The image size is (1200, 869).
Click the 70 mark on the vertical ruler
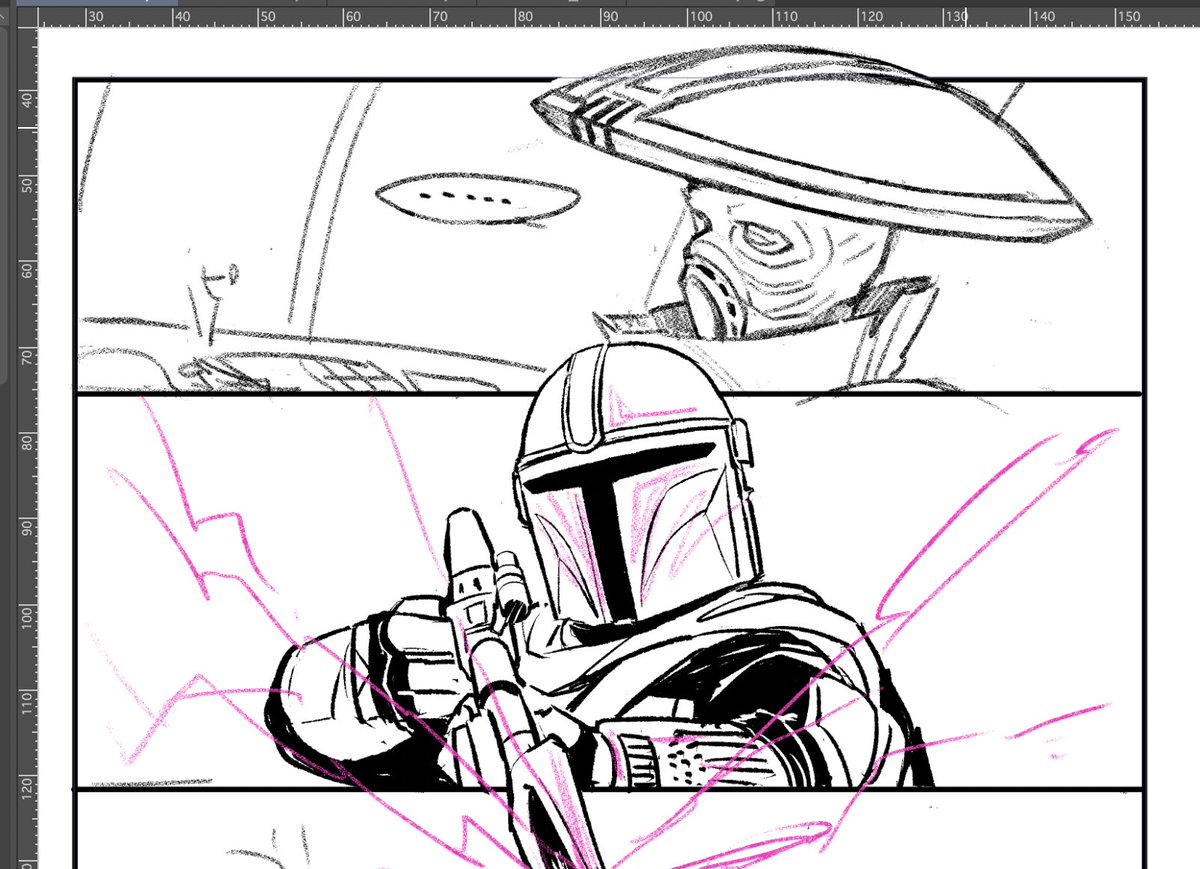click(28, 357)
